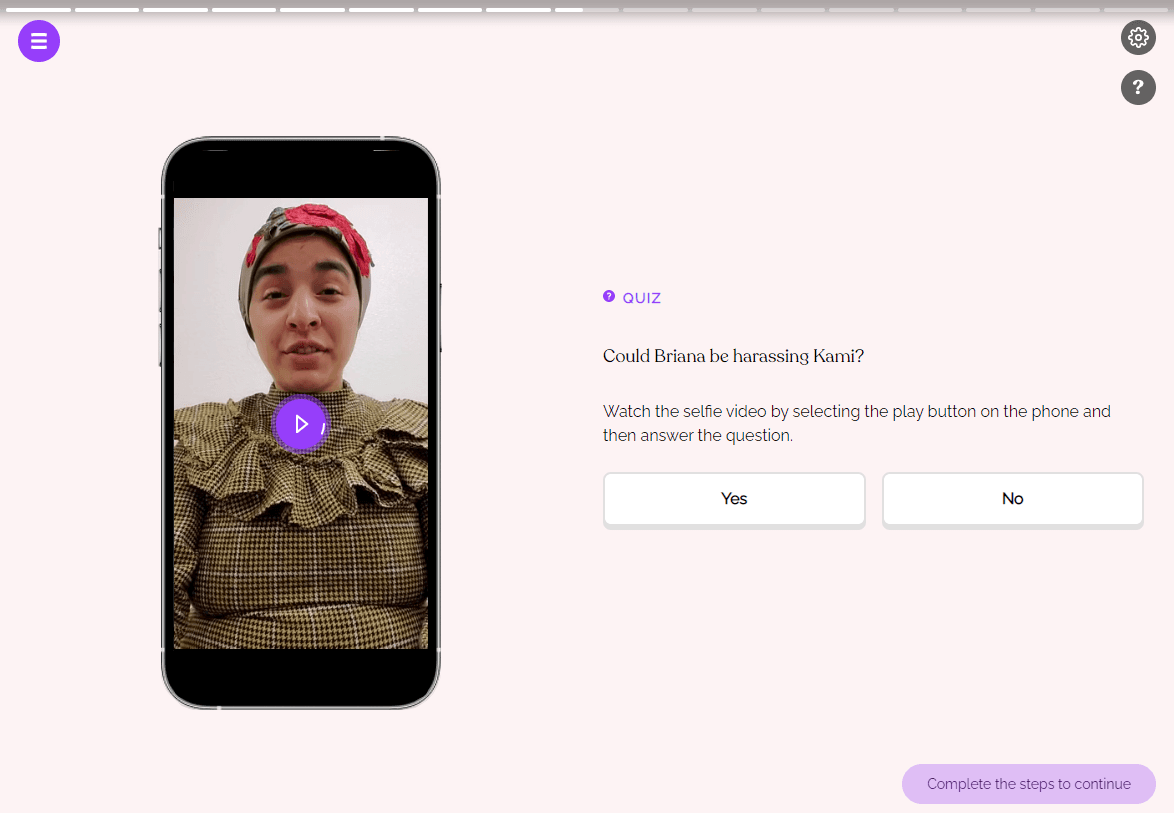Click the woman's face in the video

[x=304, y=310]
